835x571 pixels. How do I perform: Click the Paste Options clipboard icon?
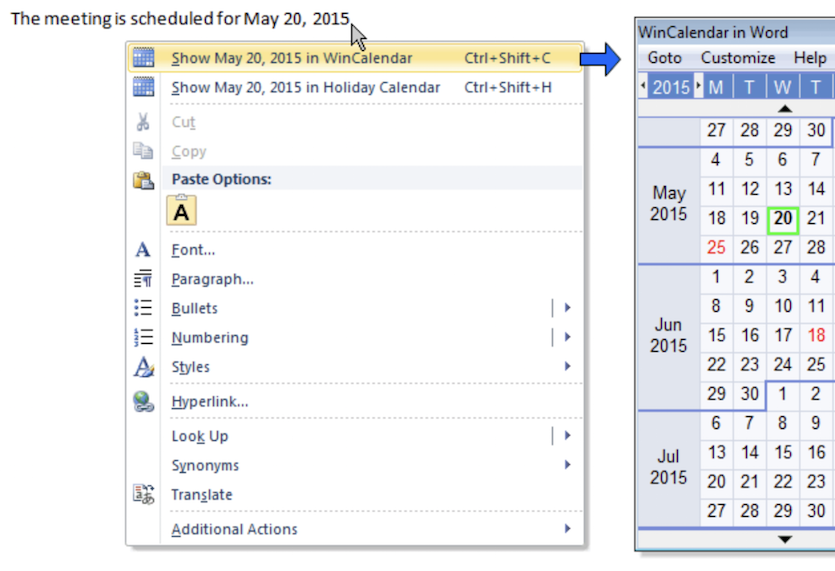pos(143,180)
